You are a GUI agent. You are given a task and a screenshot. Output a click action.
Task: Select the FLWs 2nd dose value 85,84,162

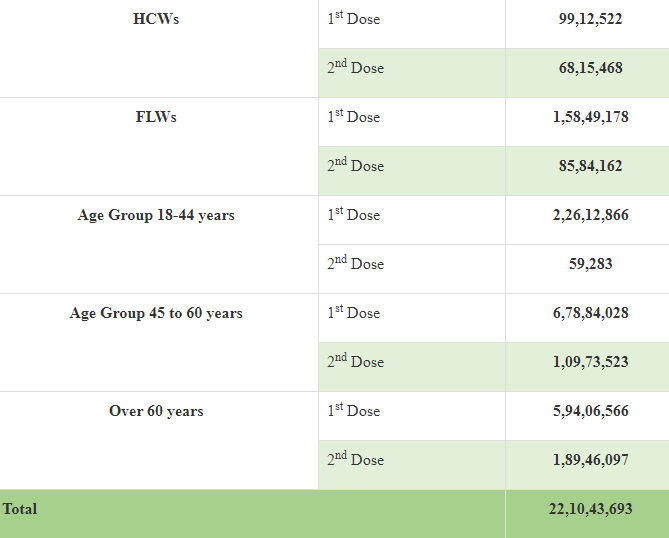point(590,166)
